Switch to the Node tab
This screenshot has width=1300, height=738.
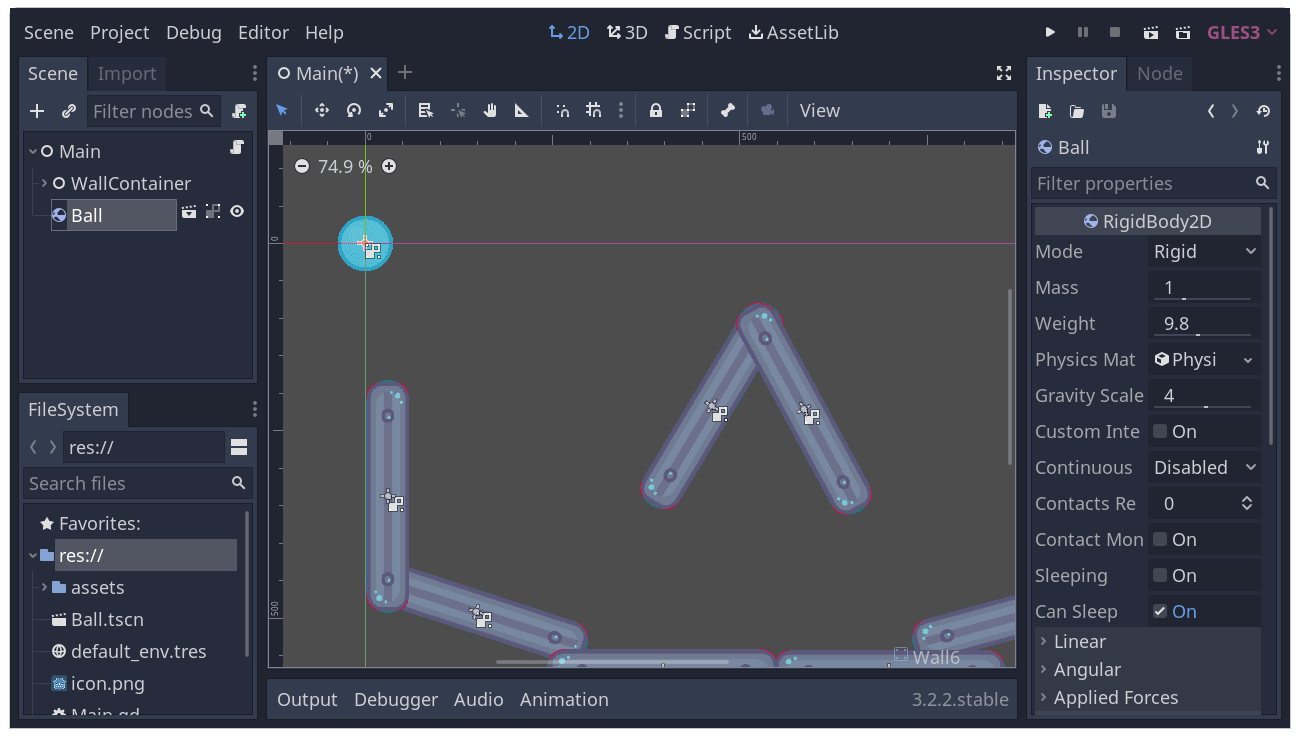(1159, 74)
